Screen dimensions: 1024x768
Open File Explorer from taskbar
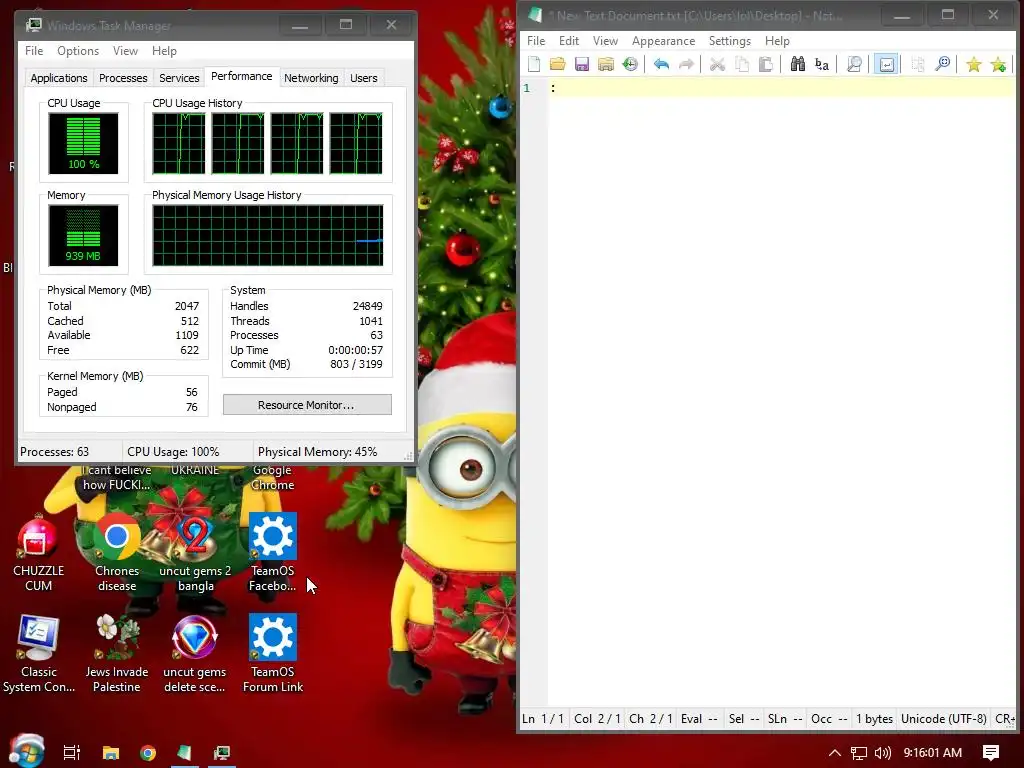tap(111, 752)
